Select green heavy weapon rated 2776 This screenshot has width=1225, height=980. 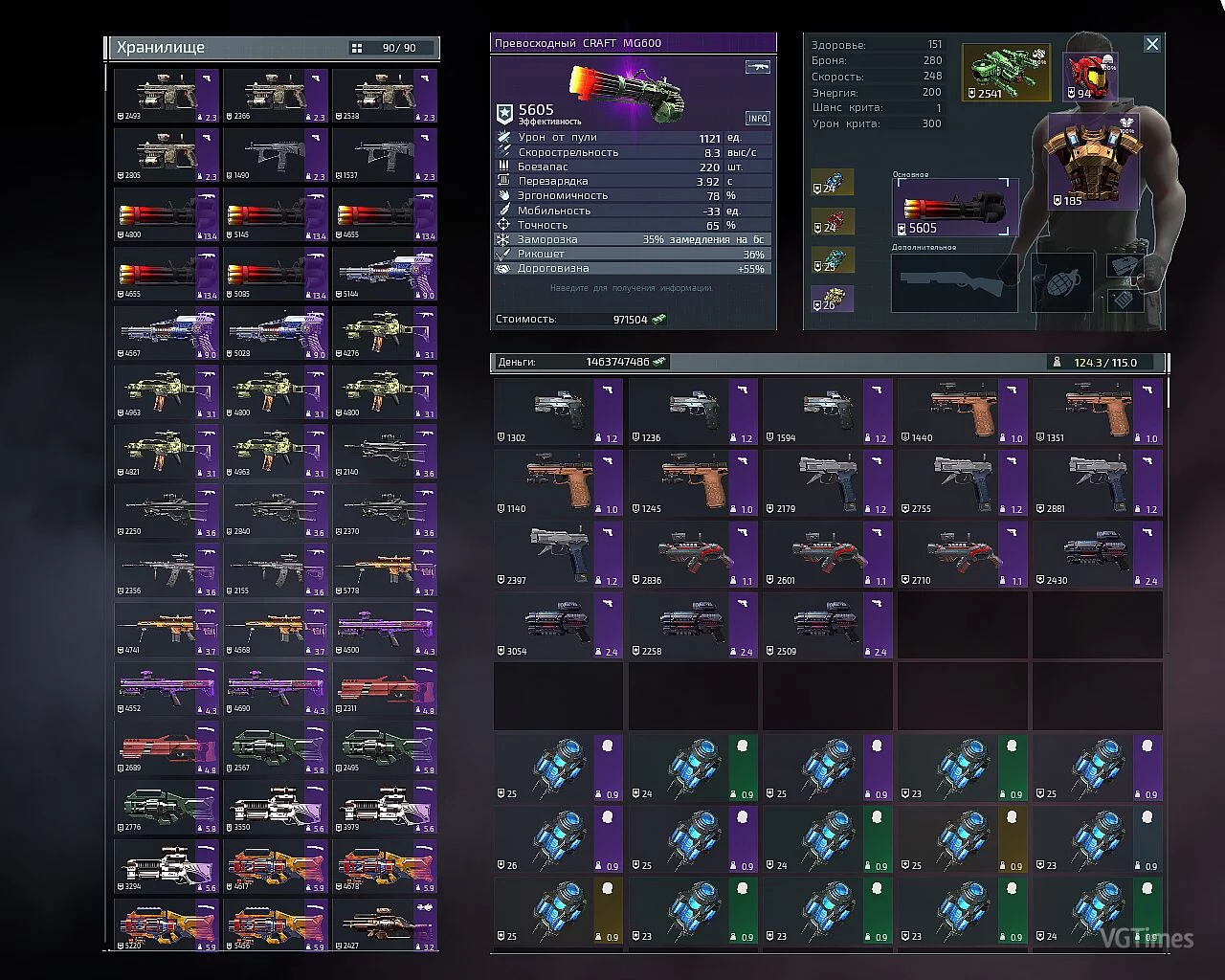[x=167, y=808]
